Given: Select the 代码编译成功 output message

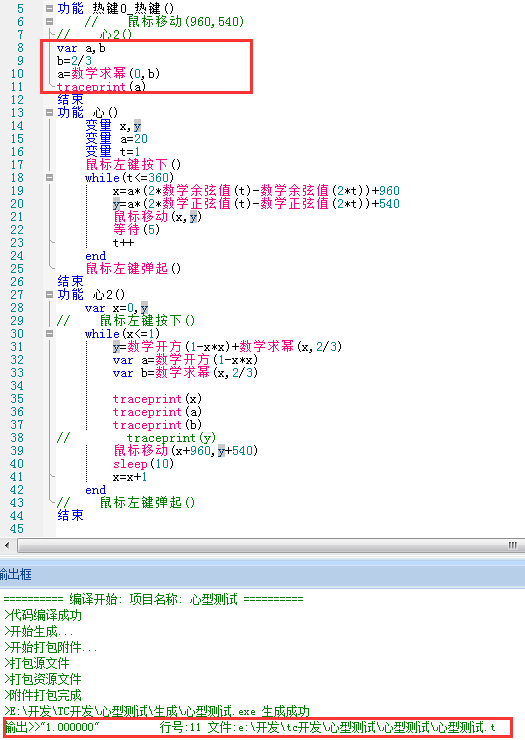Looking at the screenshot, I should 43,615.
